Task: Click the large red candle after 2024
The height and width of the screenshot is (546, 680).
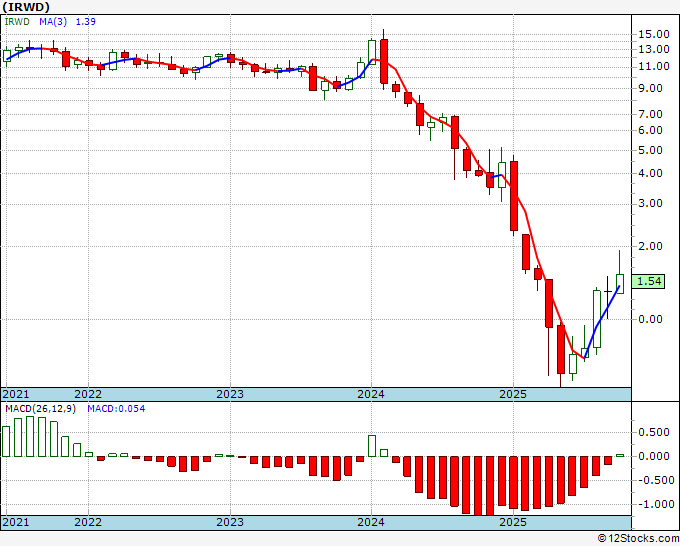Action: tap(384, 61)
